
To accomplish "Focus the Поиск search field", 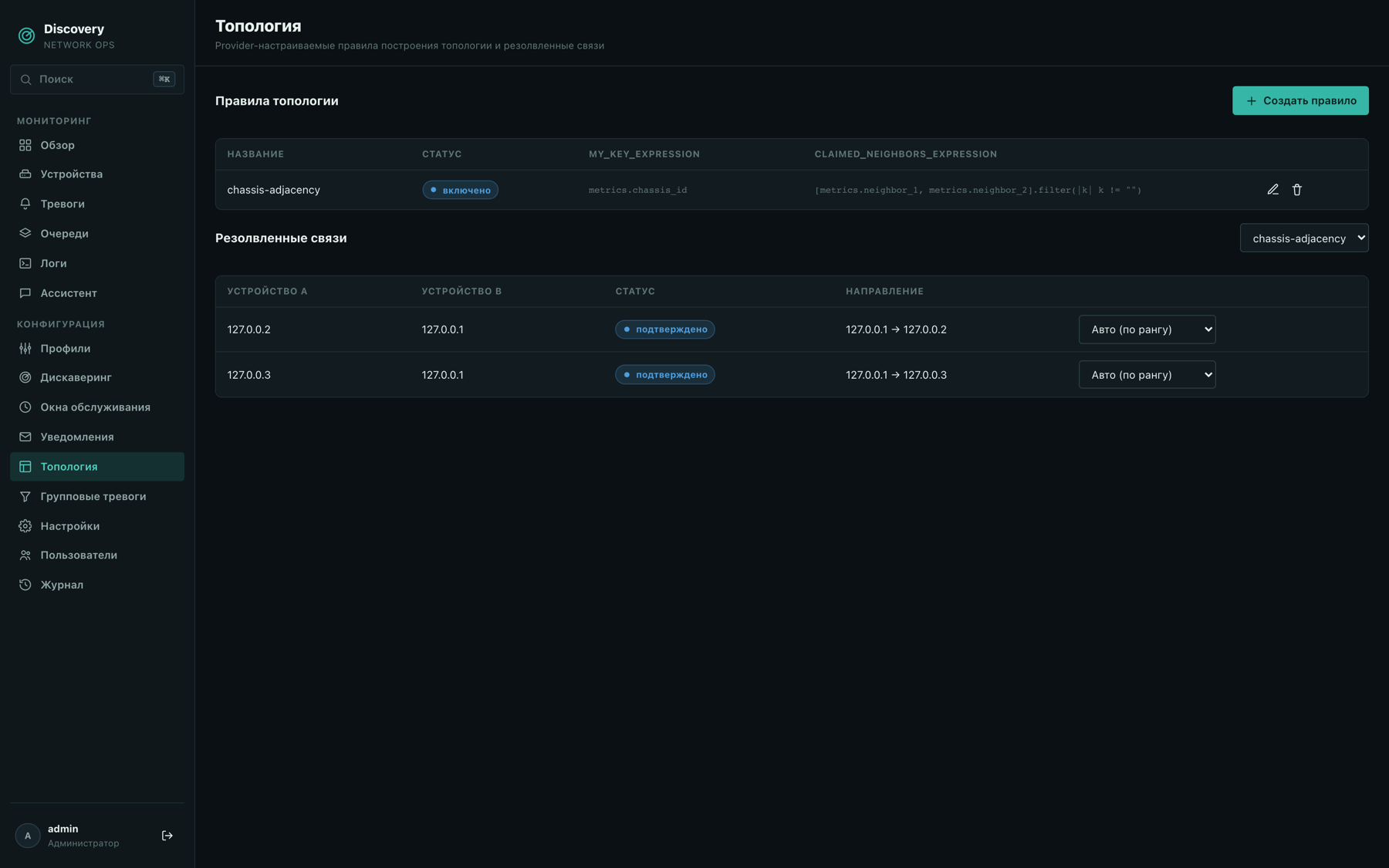I will pyautogui.click(x=97, y=79).
